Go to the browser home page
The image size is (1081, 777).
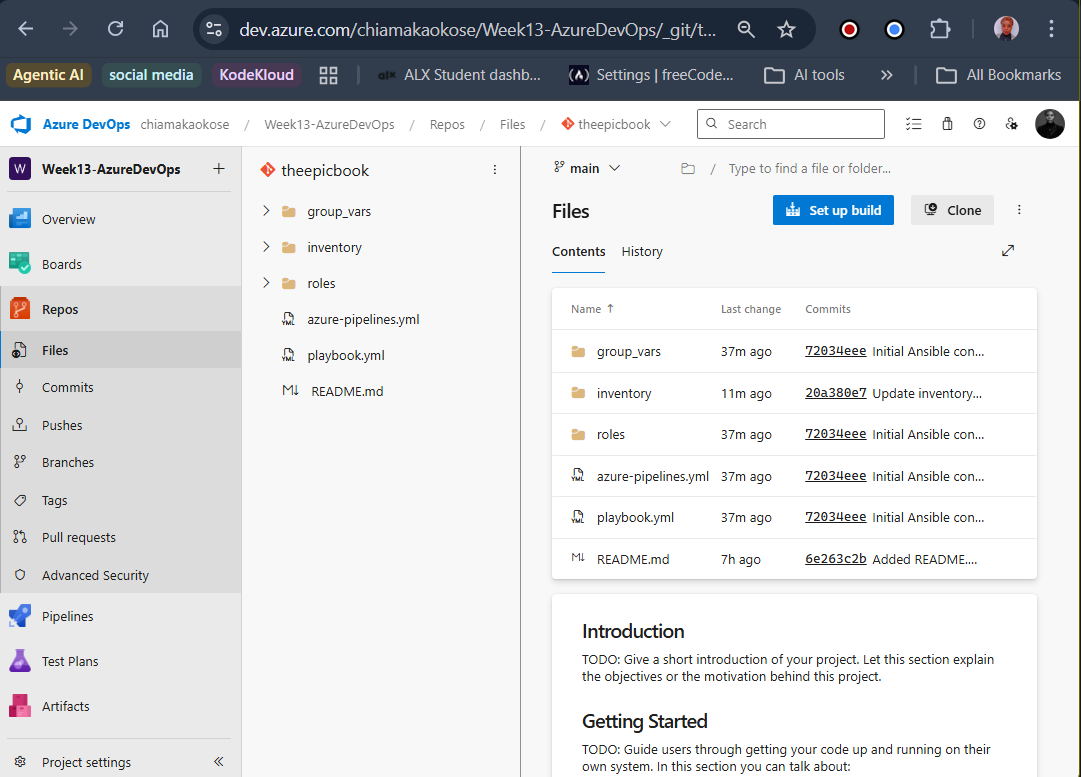point(160,29)
